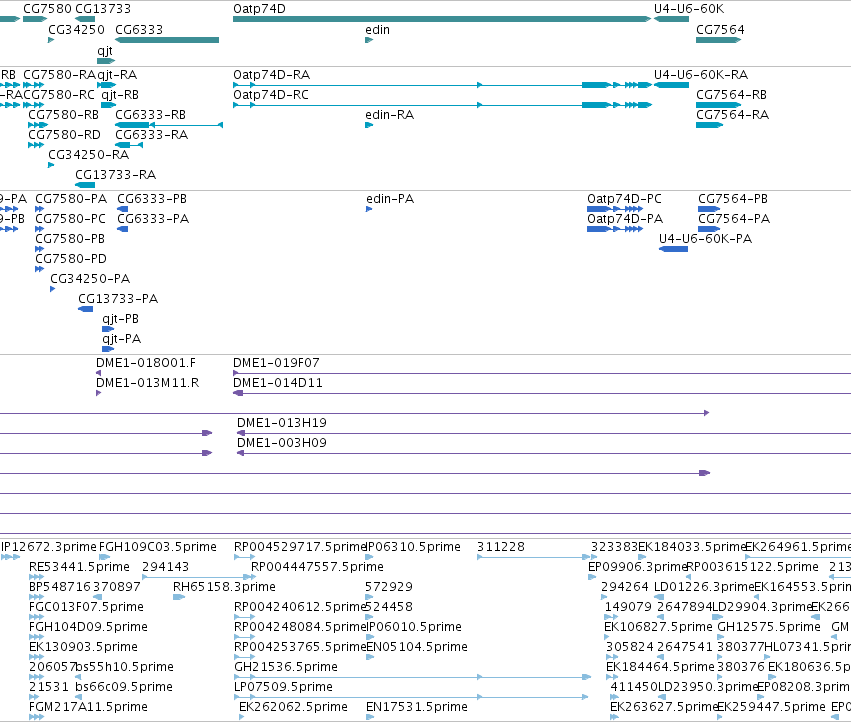Select protein Oatp74D-PA

click(615, 229)
